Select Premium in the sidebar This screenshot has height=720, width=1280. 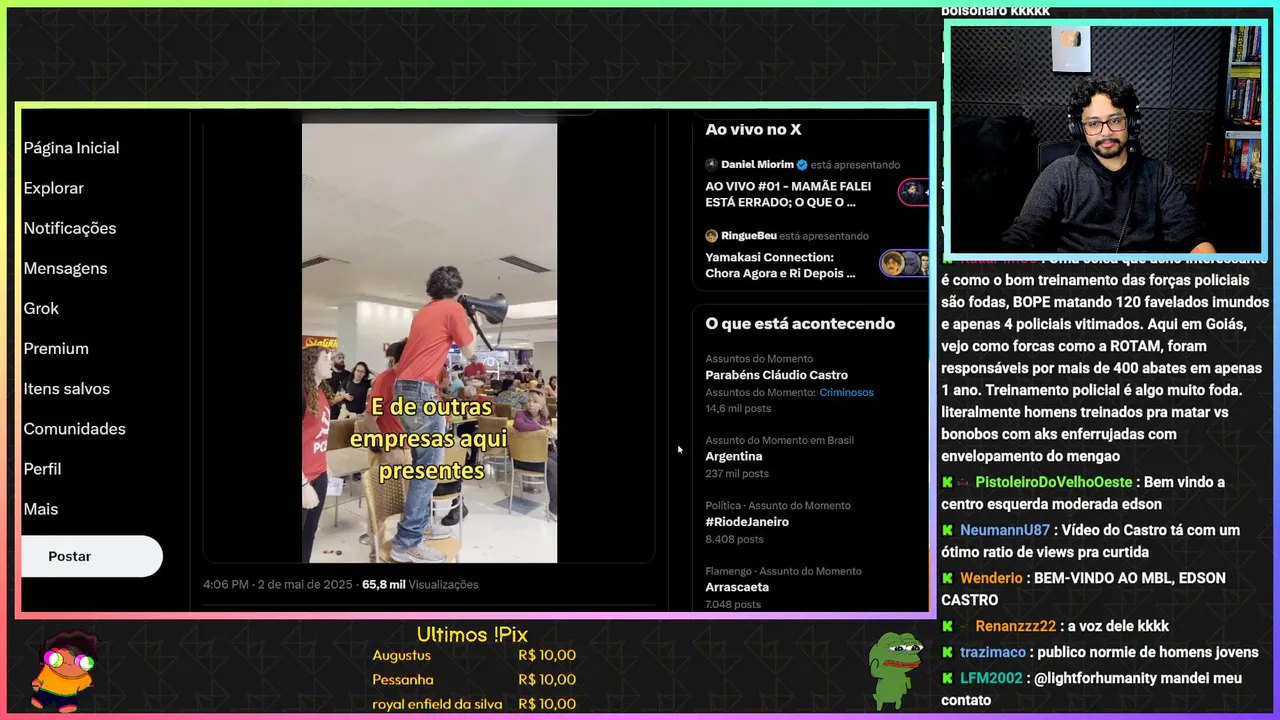pos(56,348)
